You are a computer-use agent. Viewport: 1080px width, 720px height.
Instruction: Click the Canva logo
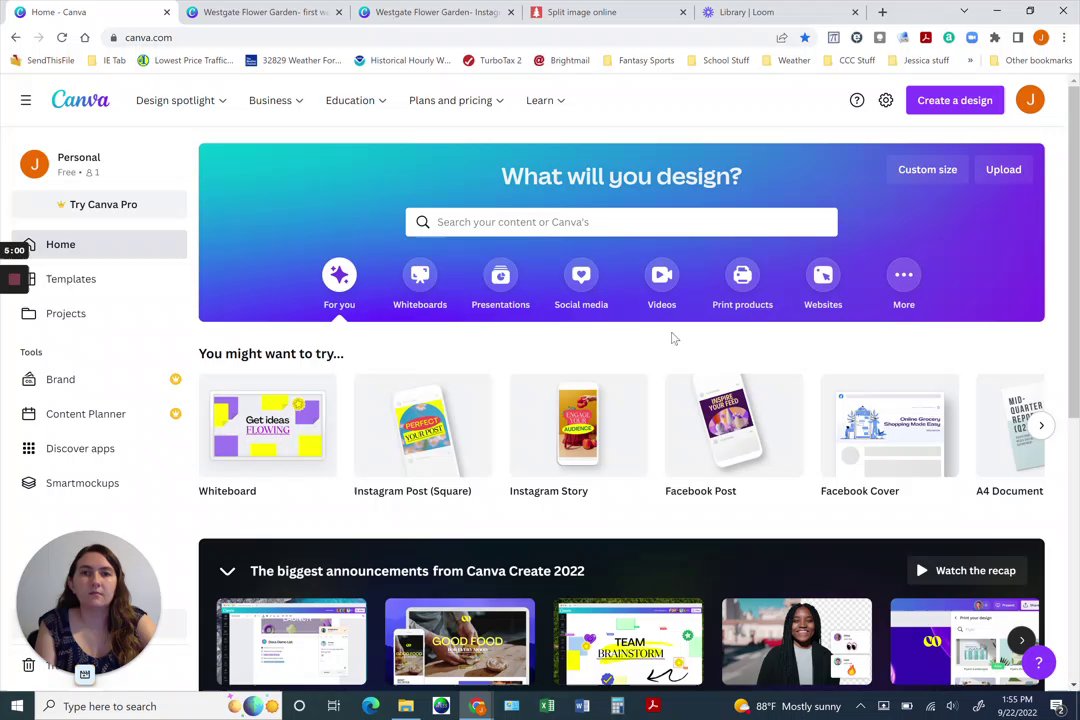click(81, 100)
